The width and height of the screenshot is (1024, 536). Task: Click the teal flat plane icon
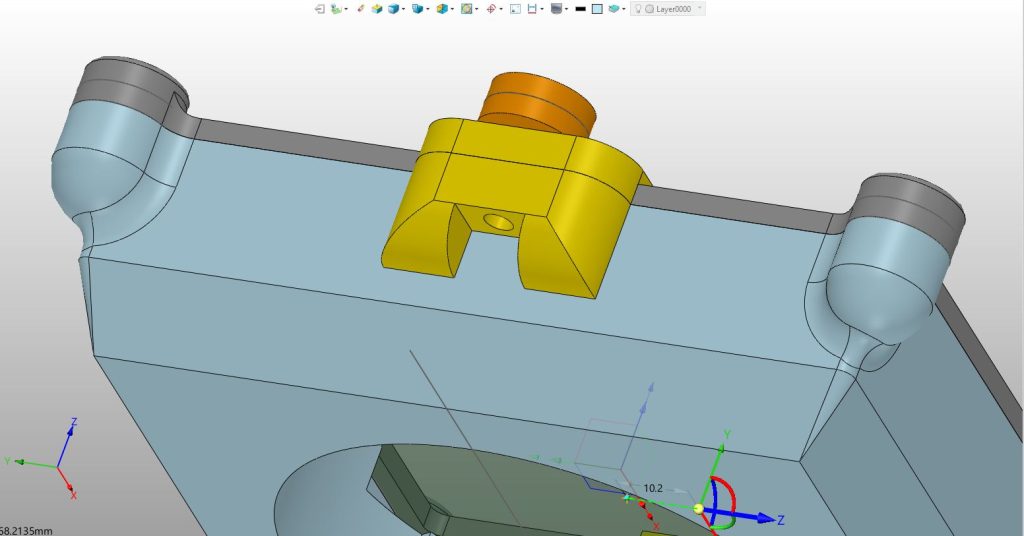click(614, 9)
